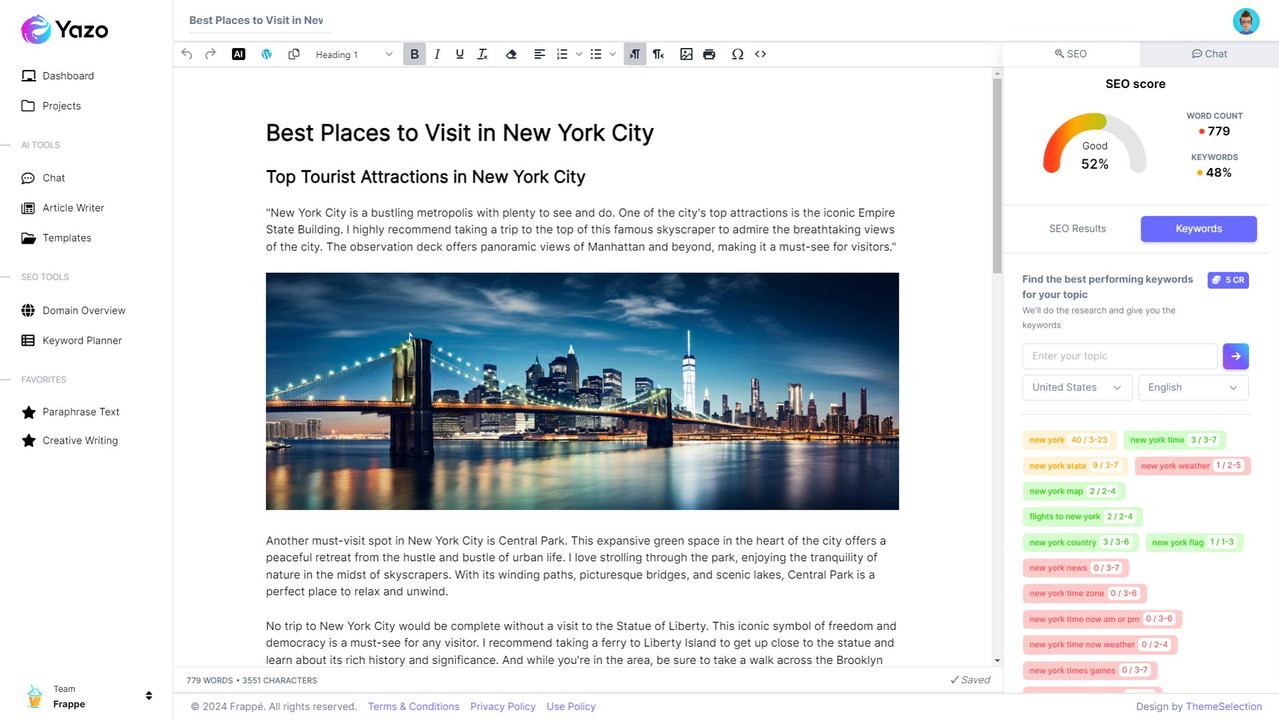
Task: Click the topic input field
Action: [1119, 356]
